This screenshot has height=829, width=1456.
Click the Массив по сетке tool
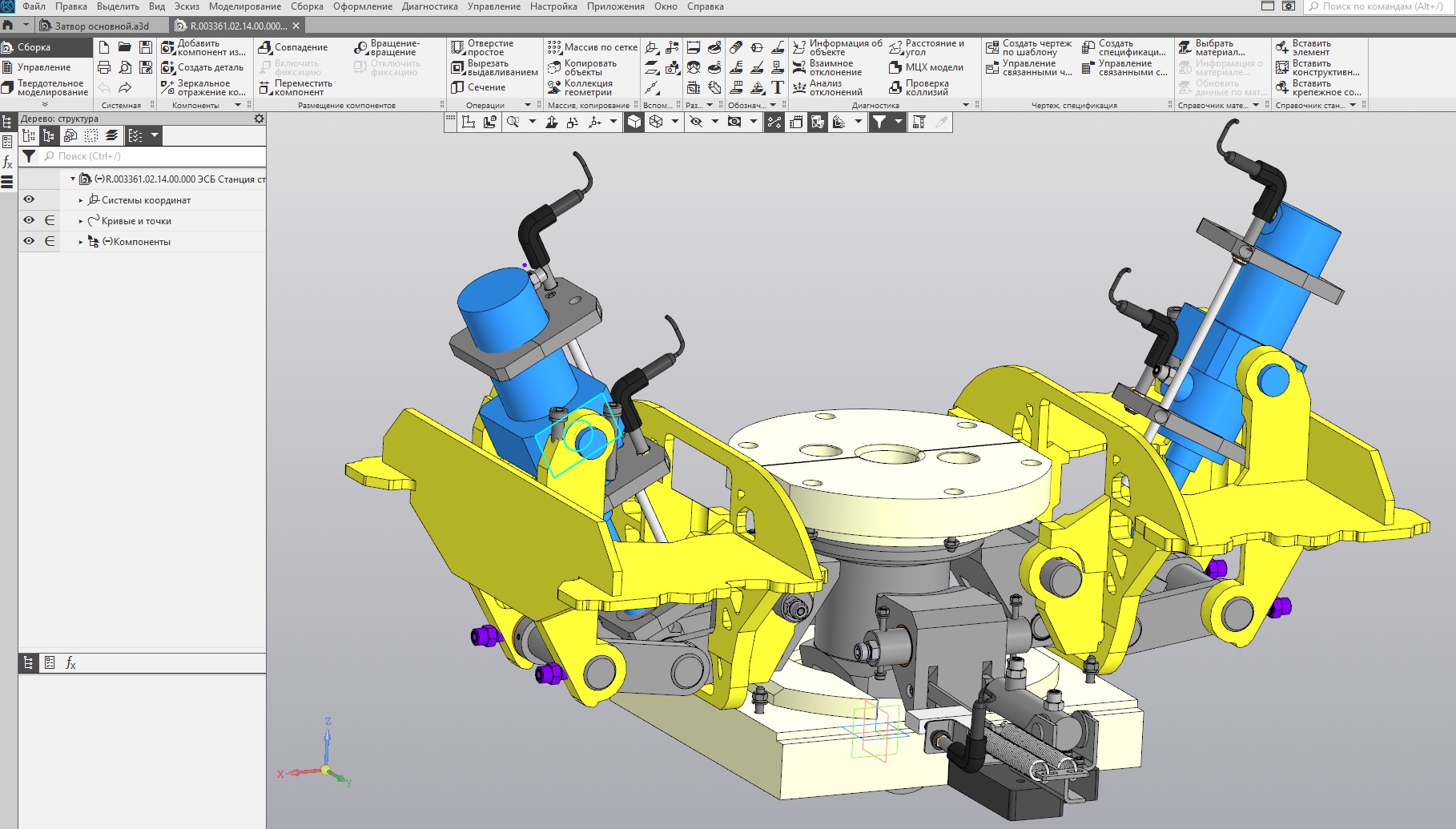pos(593,47)
